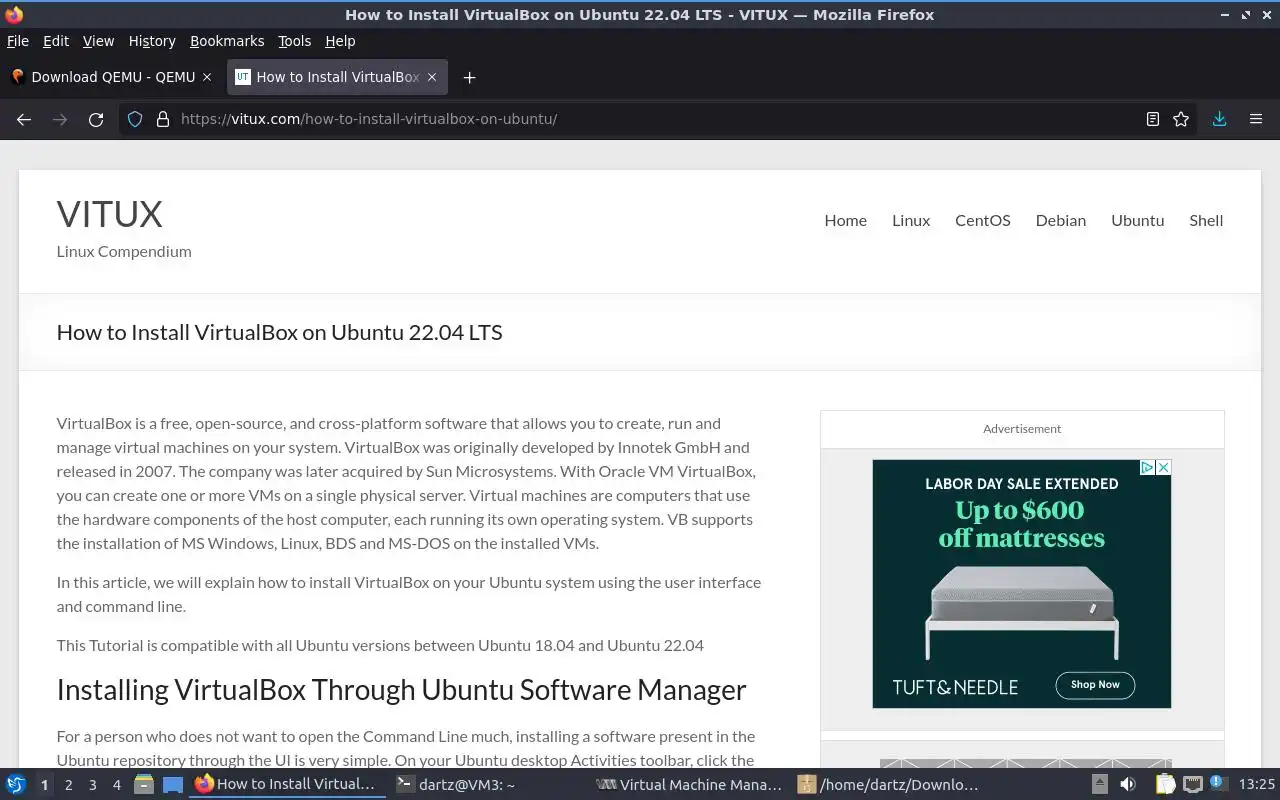Click the page title 'How to Install VirtualBox on Ubuntu 22.04 LTS'

tap(279, 332)
